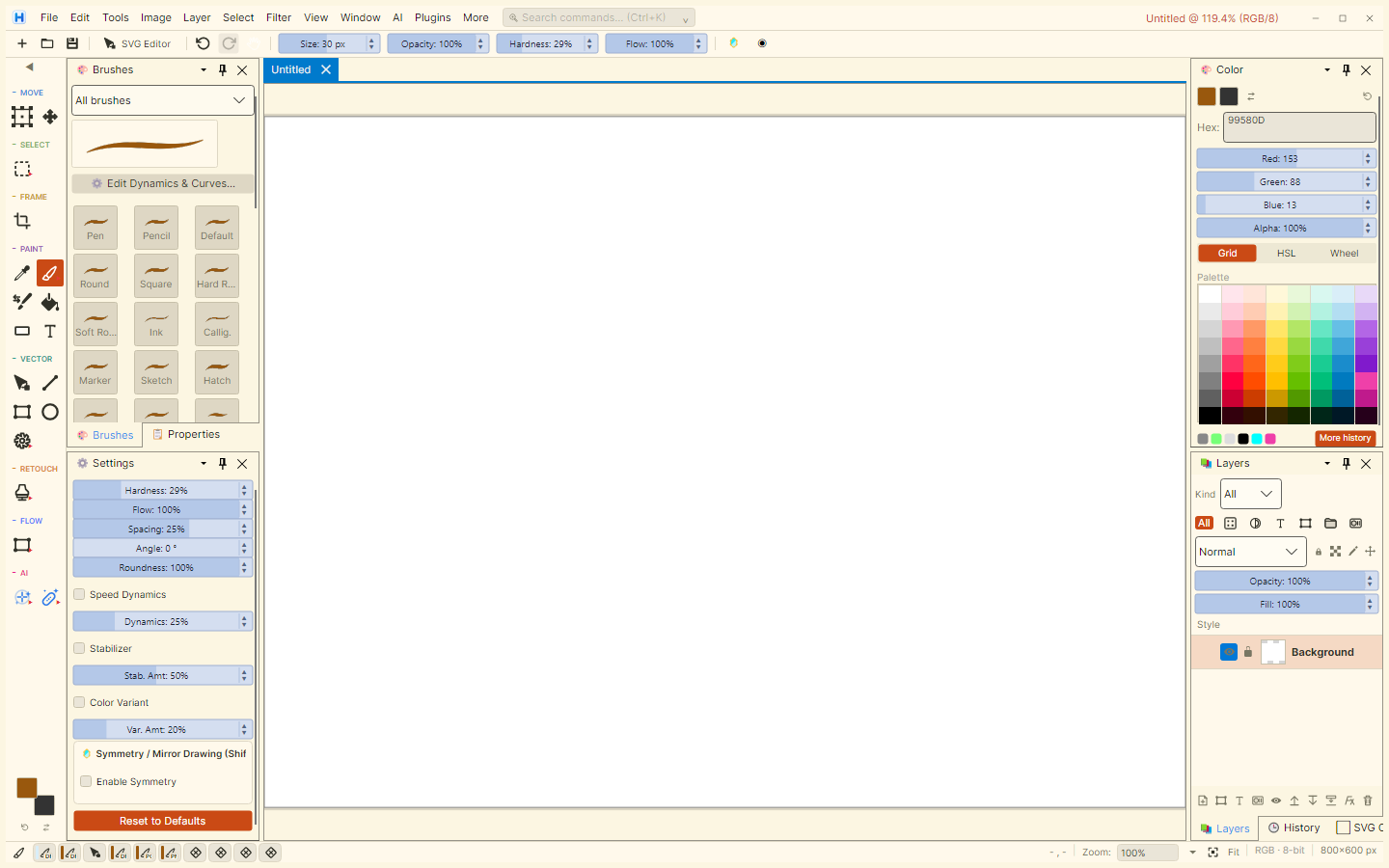Screen dimensions: 1389x868
Task: Open the SVG Editor button
Action: (x=137, y=43)
